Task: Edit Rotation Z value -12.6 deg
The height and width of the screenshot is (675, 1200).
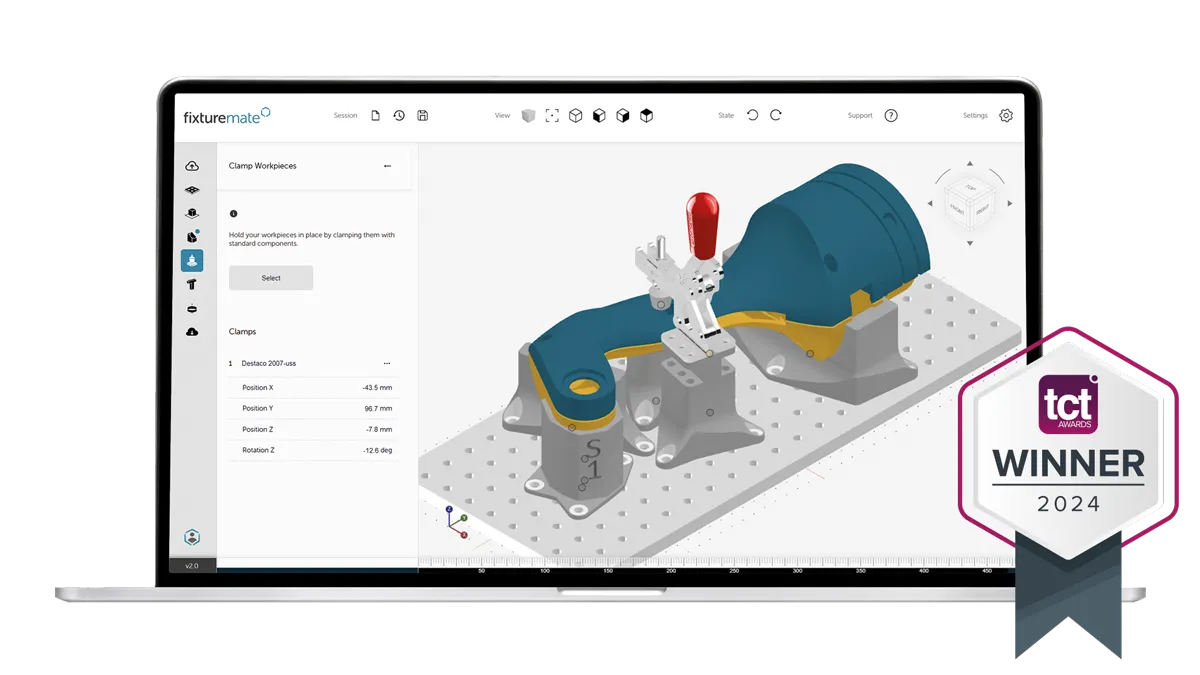Action: coord(377,451)
